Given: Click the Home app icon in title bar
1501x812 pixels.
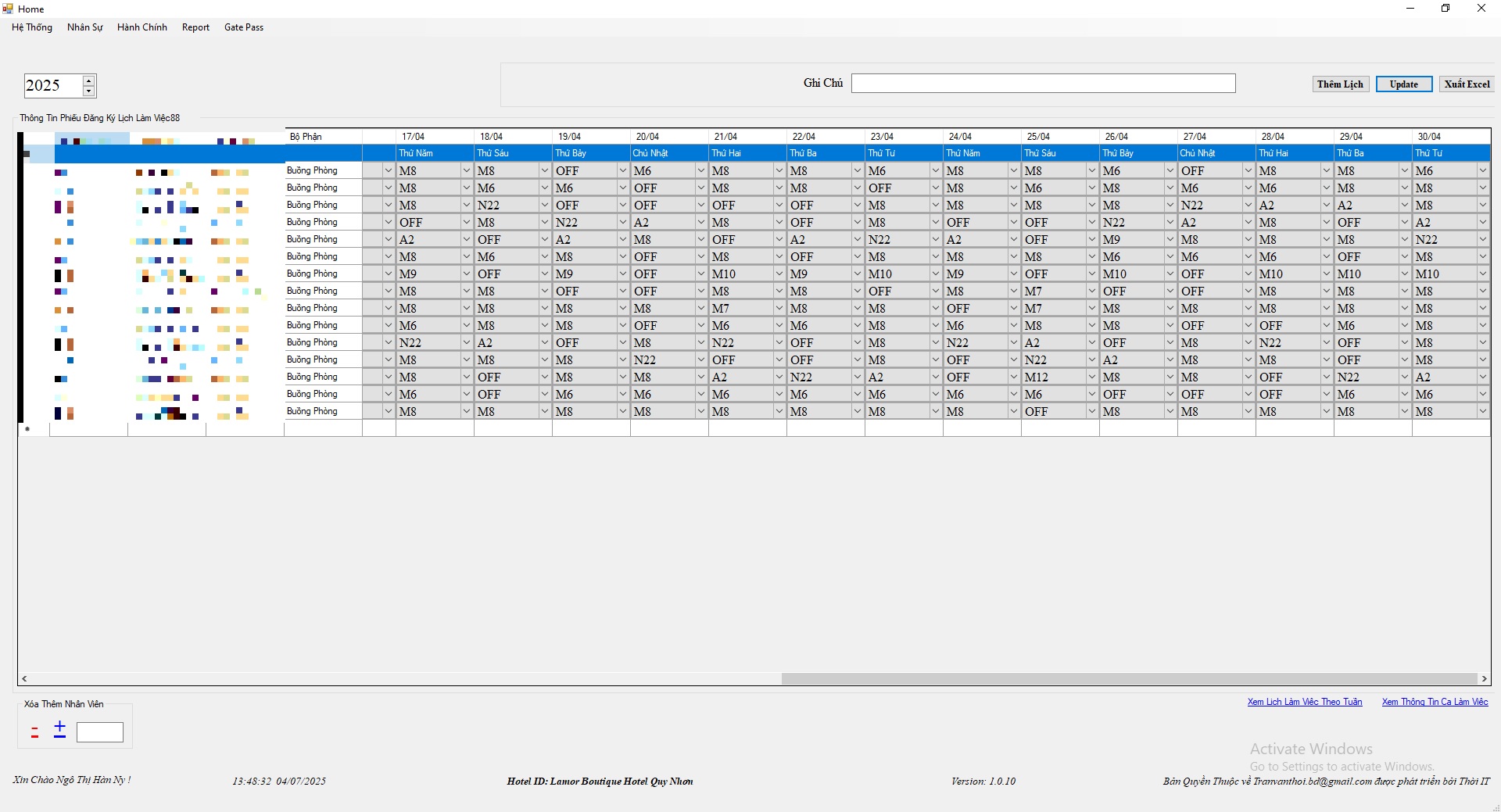Looking at the screenshot, I should point(8,9).
